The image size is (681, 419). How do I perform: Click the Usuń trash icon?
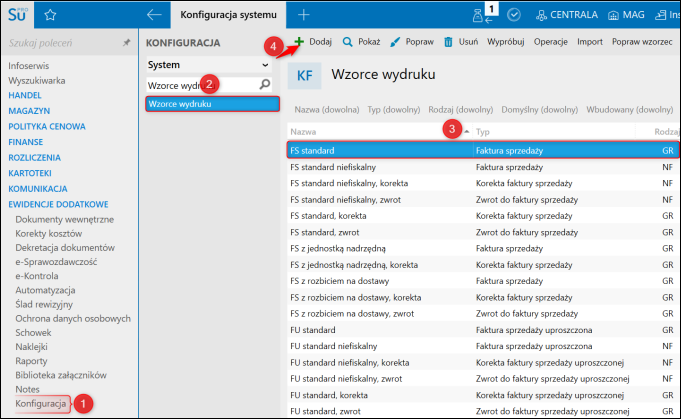[448, 42]
